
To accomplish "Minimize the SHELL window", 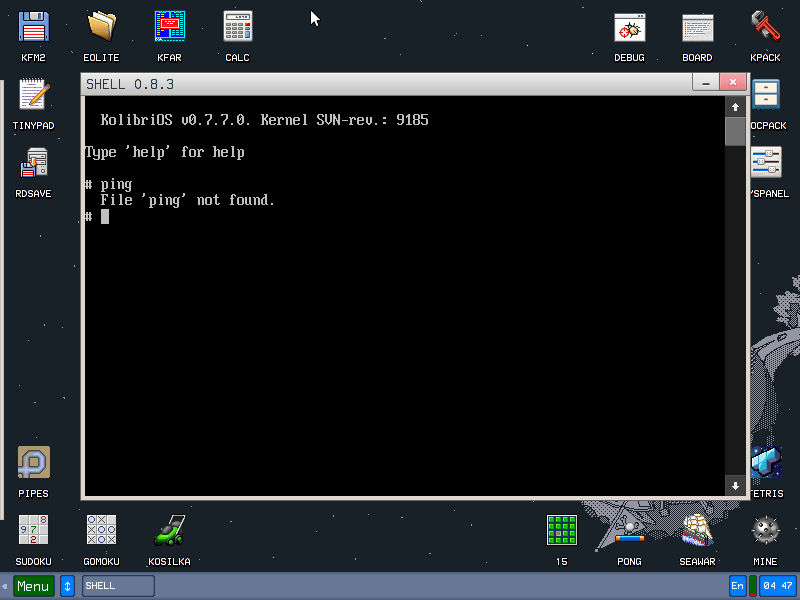I will [706, 82].
